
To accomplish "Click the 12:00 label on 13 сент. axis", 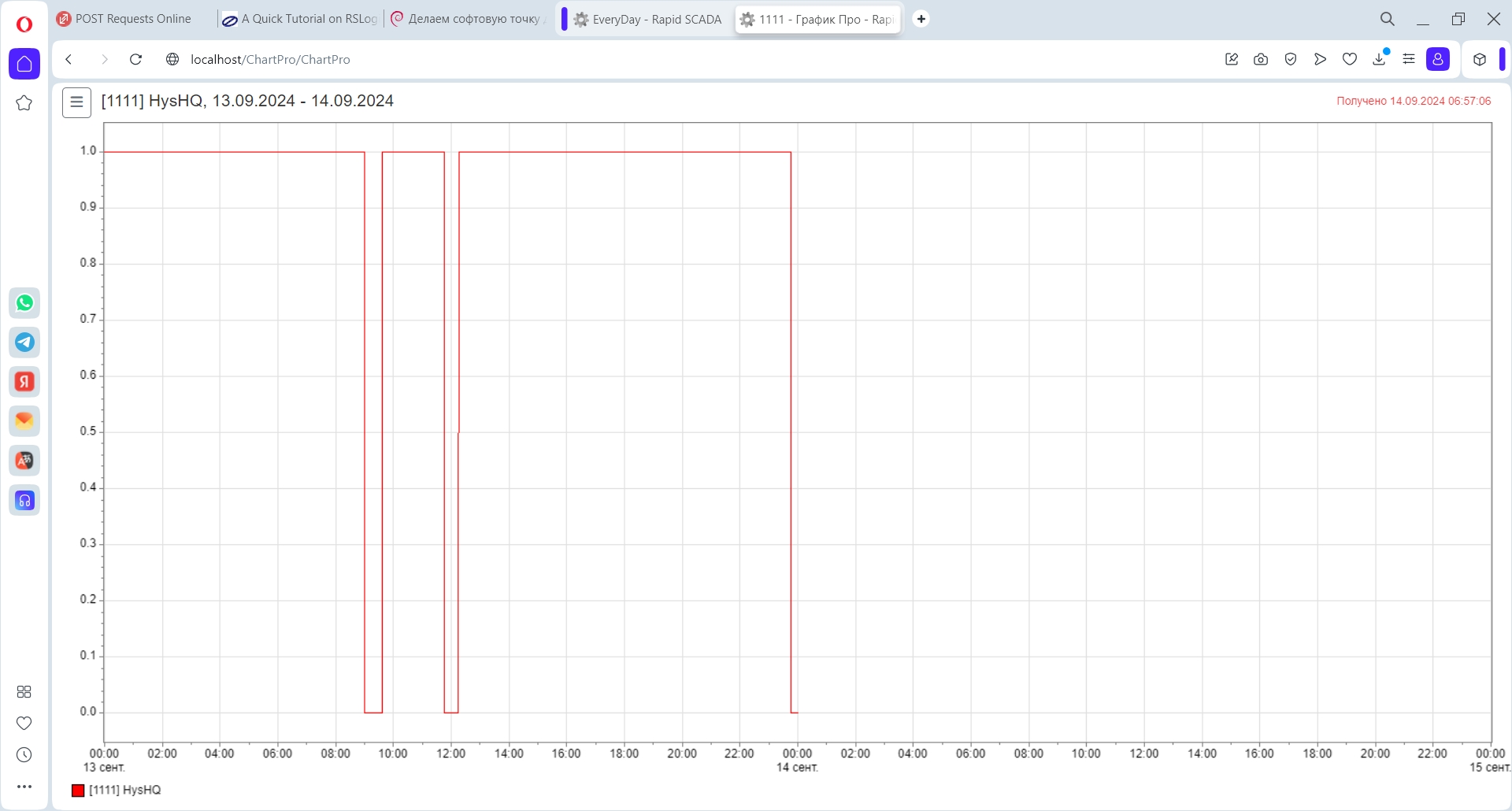I will (x=451, y=754).
